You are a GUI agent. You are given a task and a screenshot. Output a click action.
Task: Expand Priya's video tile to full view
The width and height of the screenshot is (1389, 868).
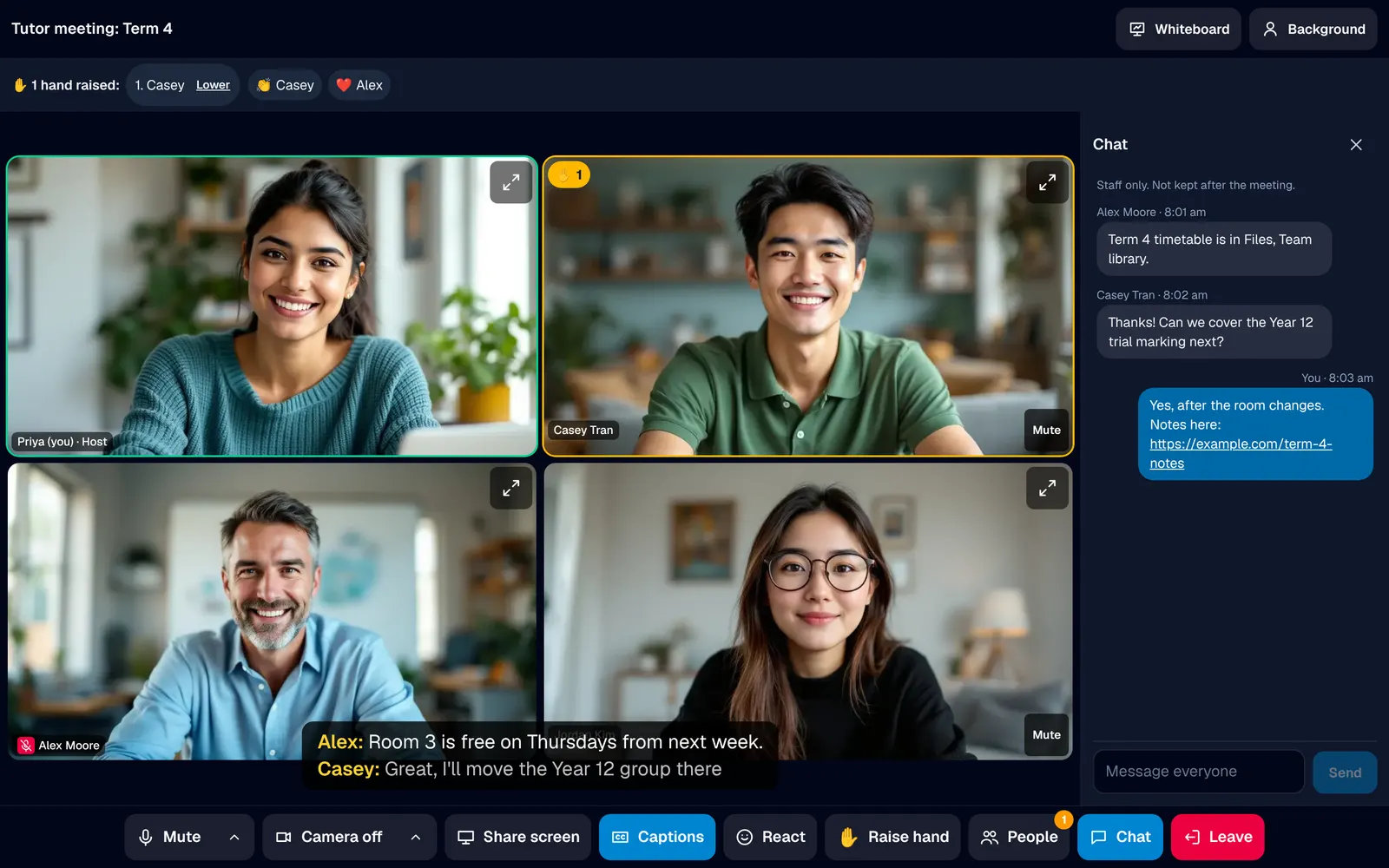pyautogui.click(x=510, y=182)
